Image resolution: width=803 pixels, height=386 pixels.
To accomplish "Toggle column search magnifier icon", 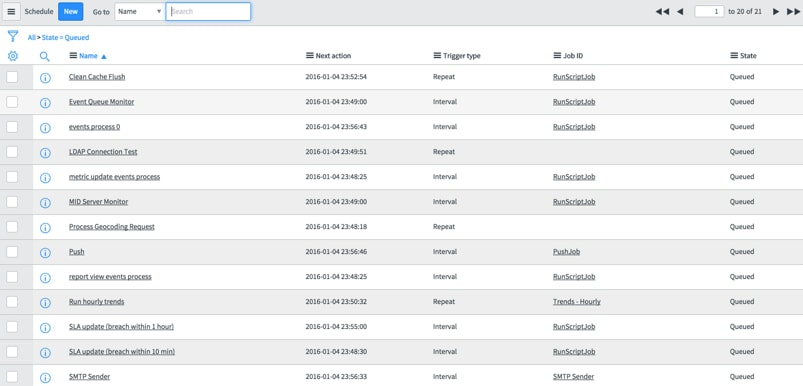I will pos(45,56).
